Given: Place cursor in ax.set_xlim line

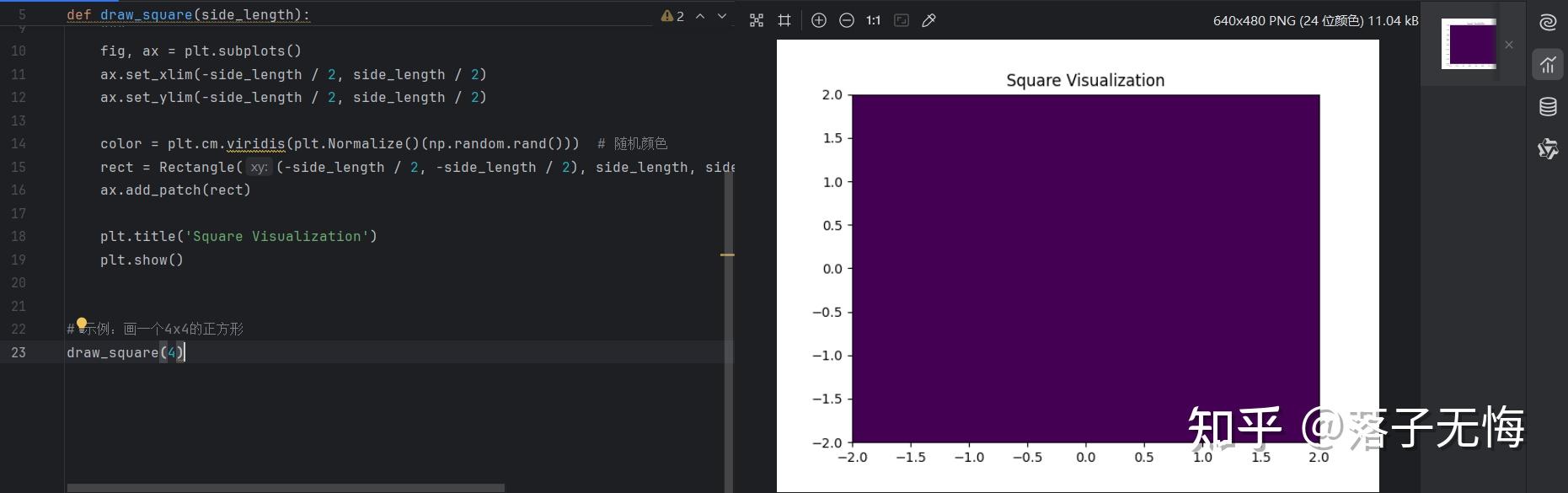Looking at the screenshot, I should 293,75.
